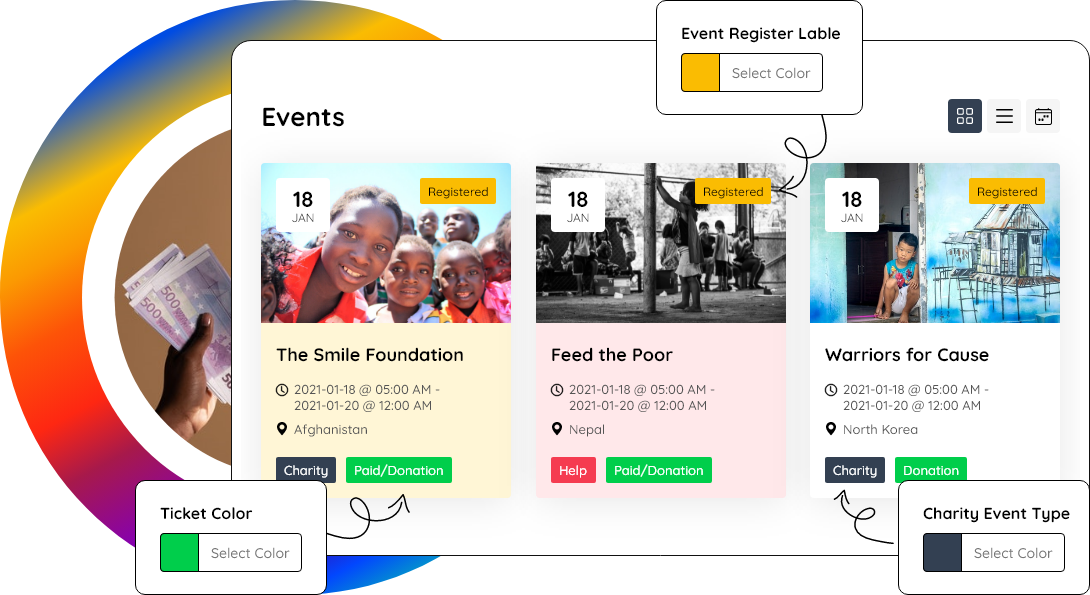Viewport: 1090px width, 595px height.
Task: Open The Smile Foundation event title
Action: [370, 355]
